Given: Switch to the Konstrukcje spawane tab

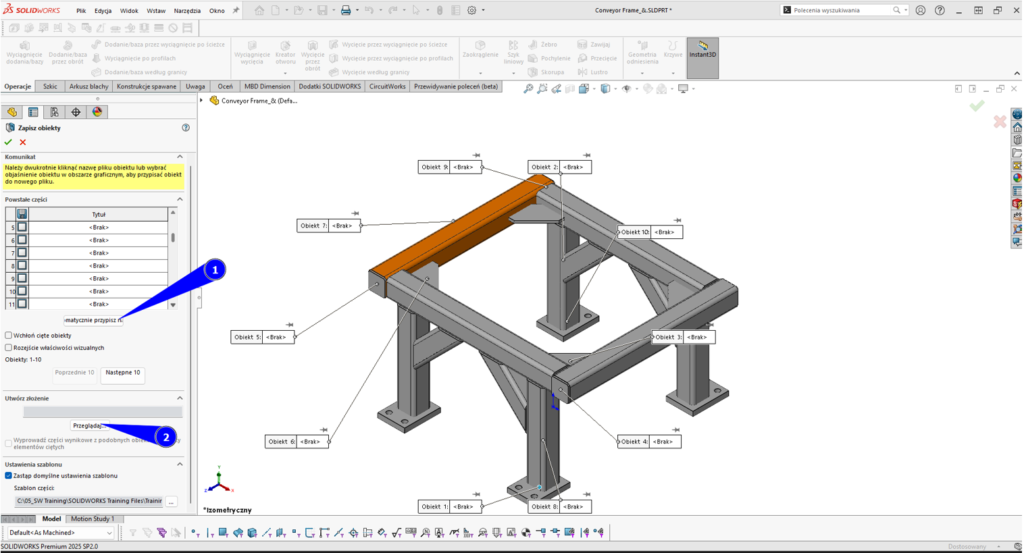Looking at the screenshot, I should pyautogui.click(x=147, y=87).
